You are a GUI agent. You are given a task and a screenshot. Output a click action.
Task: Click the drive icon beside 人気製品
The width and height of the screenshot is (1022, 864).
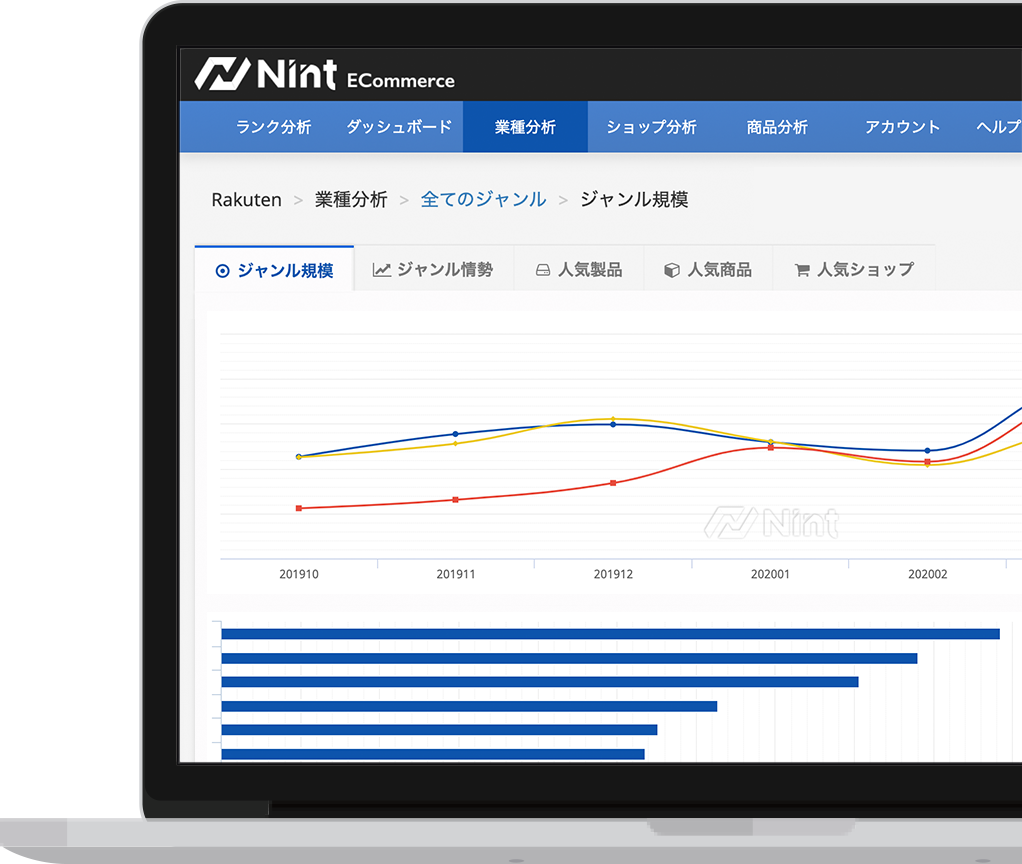point(542,270)
